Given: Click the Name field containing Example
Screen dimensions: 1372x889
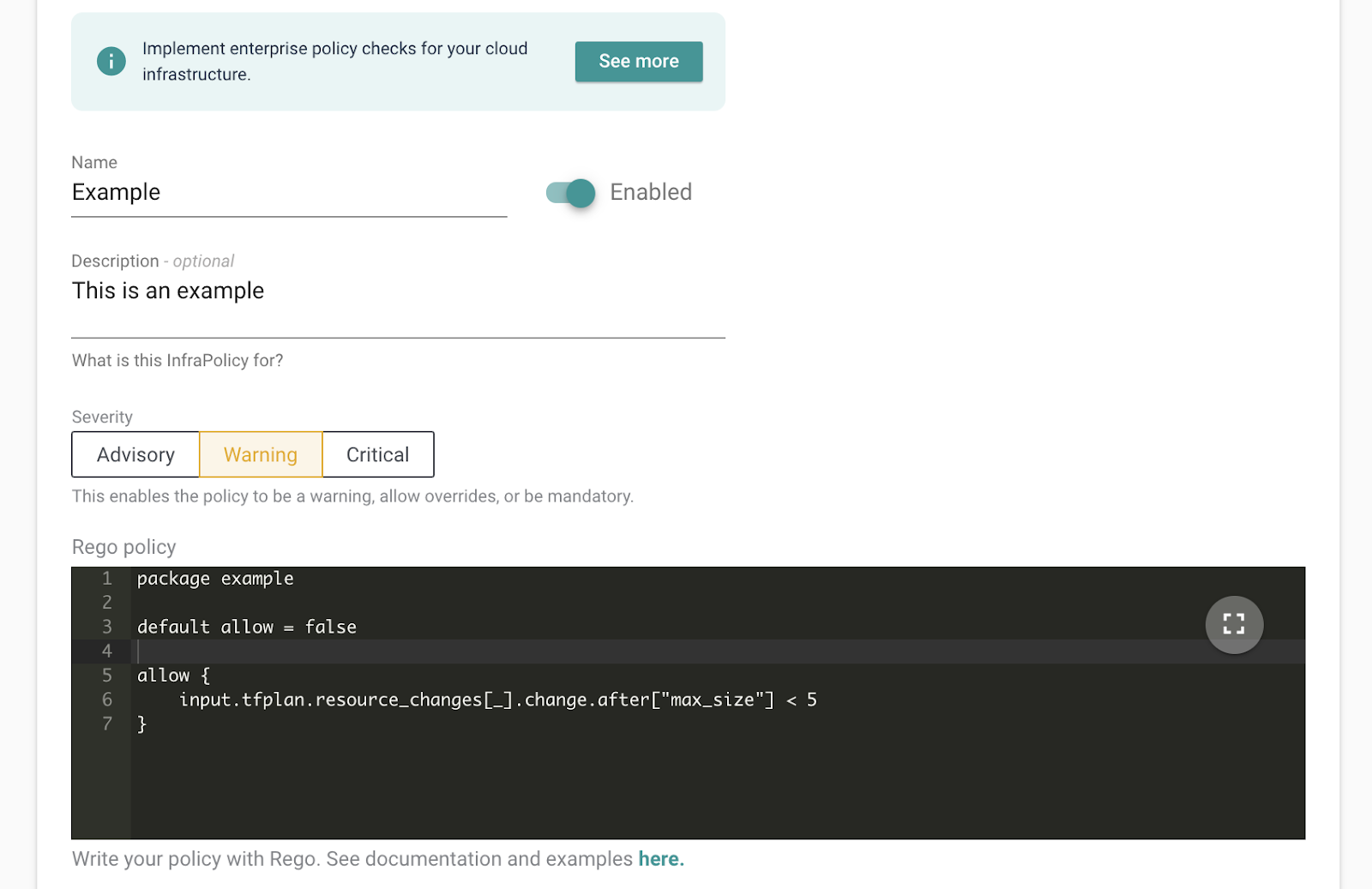Looking at the screenshot, I should tap(288, 193).
